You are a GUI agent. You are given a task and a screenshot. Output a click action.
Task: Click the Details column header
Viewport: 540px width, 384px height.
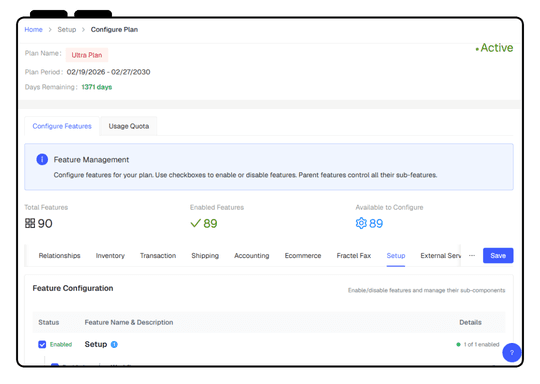coord(470,322)
